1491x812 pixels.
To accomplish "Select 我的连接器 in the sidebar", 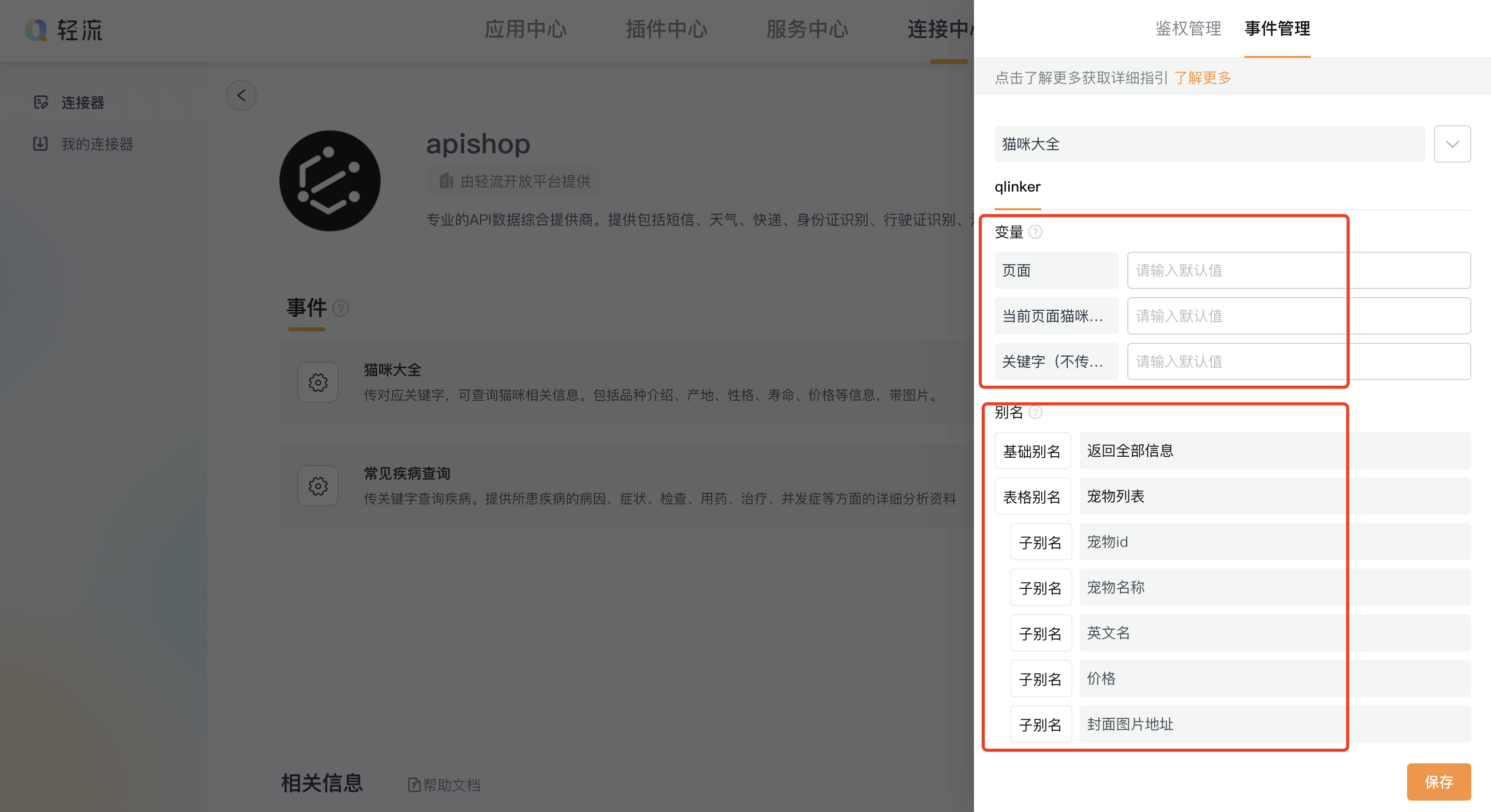I will (x=97, y=143).
